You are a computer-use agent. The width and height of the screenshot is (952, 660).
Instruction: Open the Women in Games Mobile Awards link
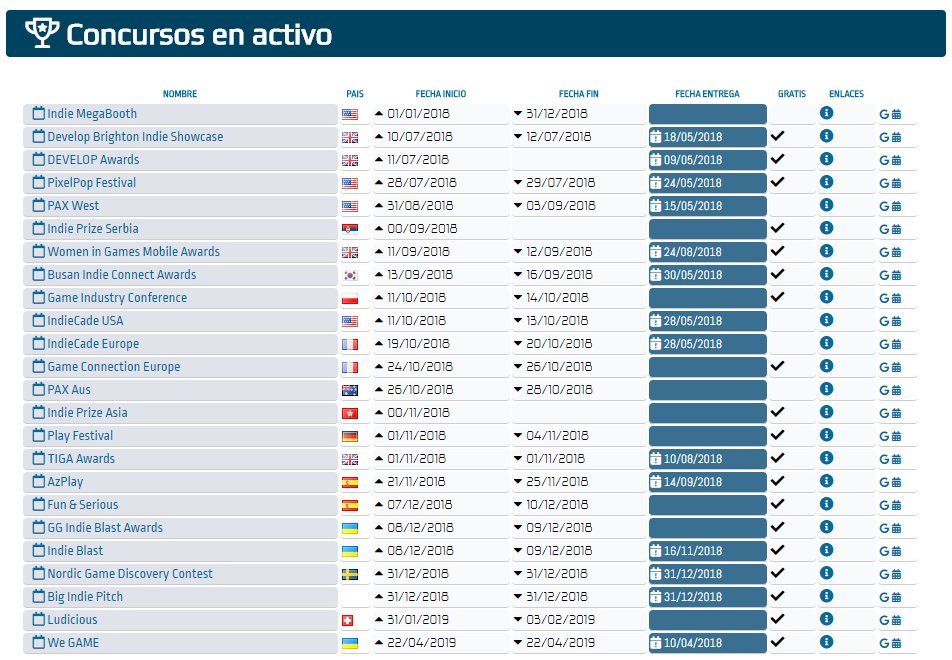(x=134, y=251)
